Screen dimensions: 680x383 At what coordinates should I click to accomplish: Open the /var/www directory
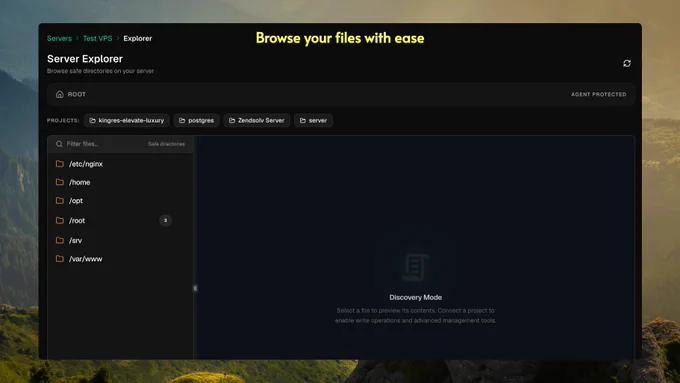[120, 259]
